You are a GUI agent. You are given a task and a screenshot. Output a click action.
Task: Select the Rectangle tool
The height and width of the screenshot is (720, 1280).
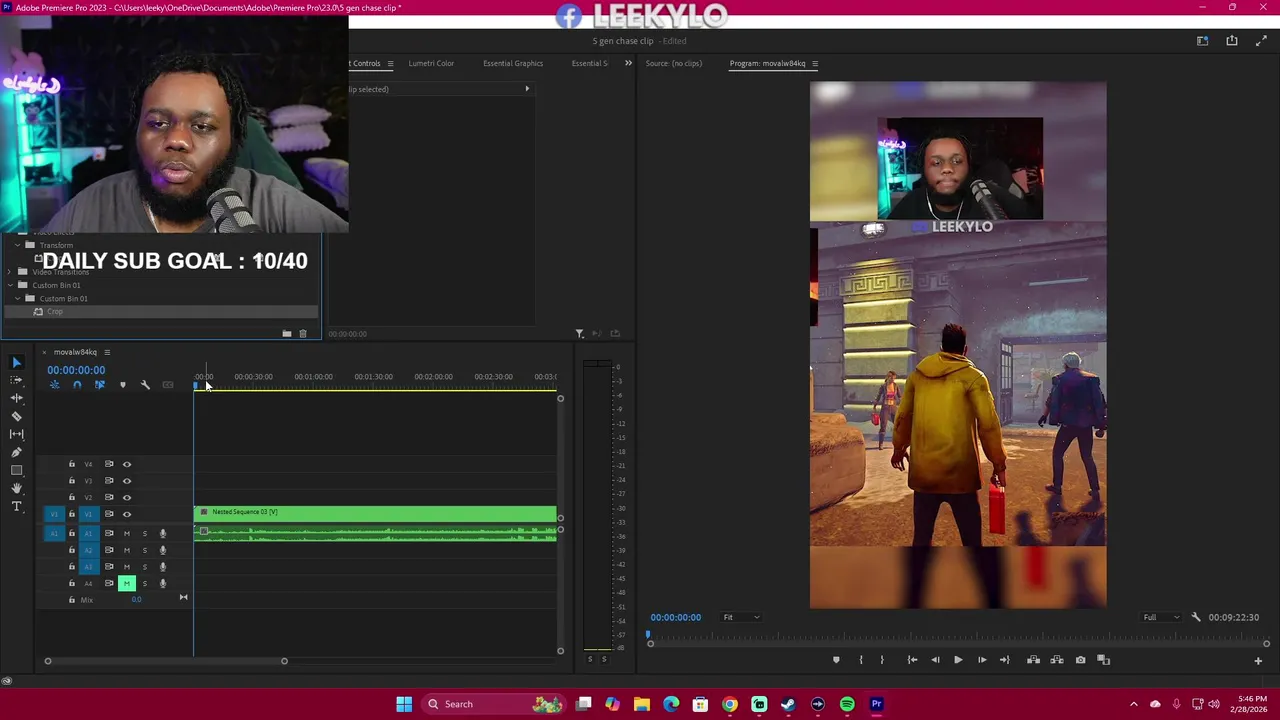click(16, 470)
